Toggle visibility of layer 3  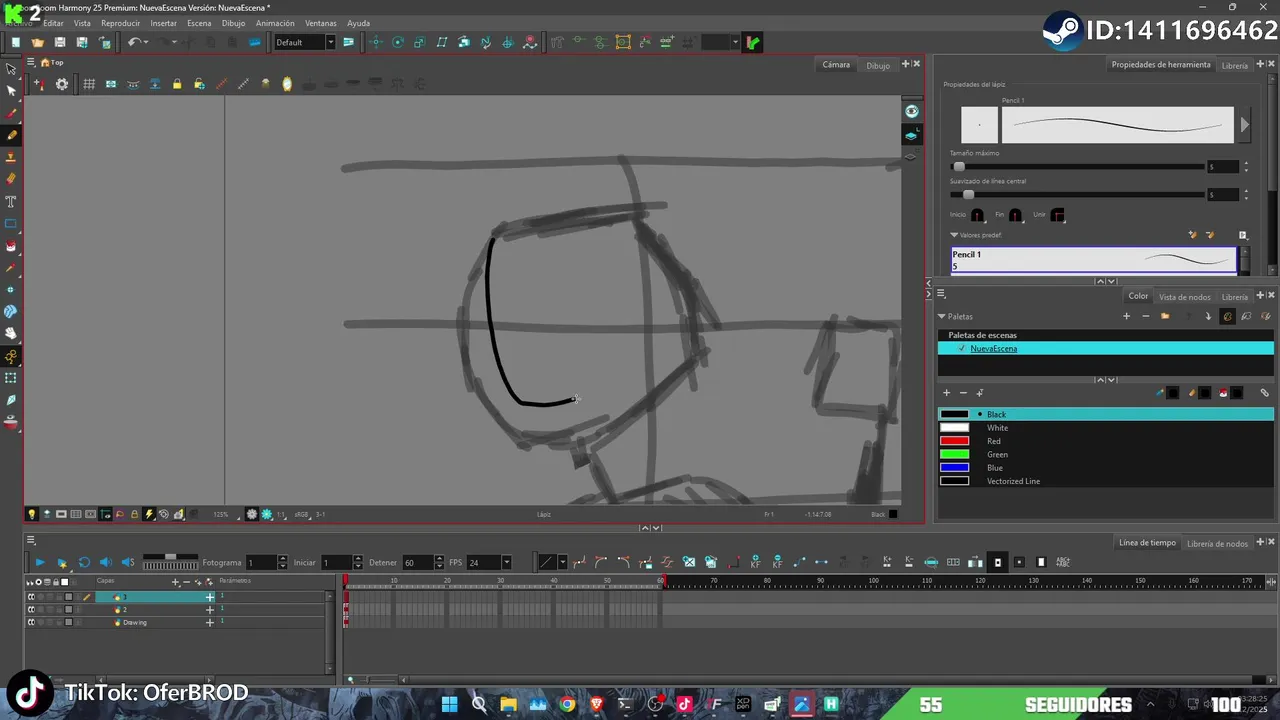point(31,597)
